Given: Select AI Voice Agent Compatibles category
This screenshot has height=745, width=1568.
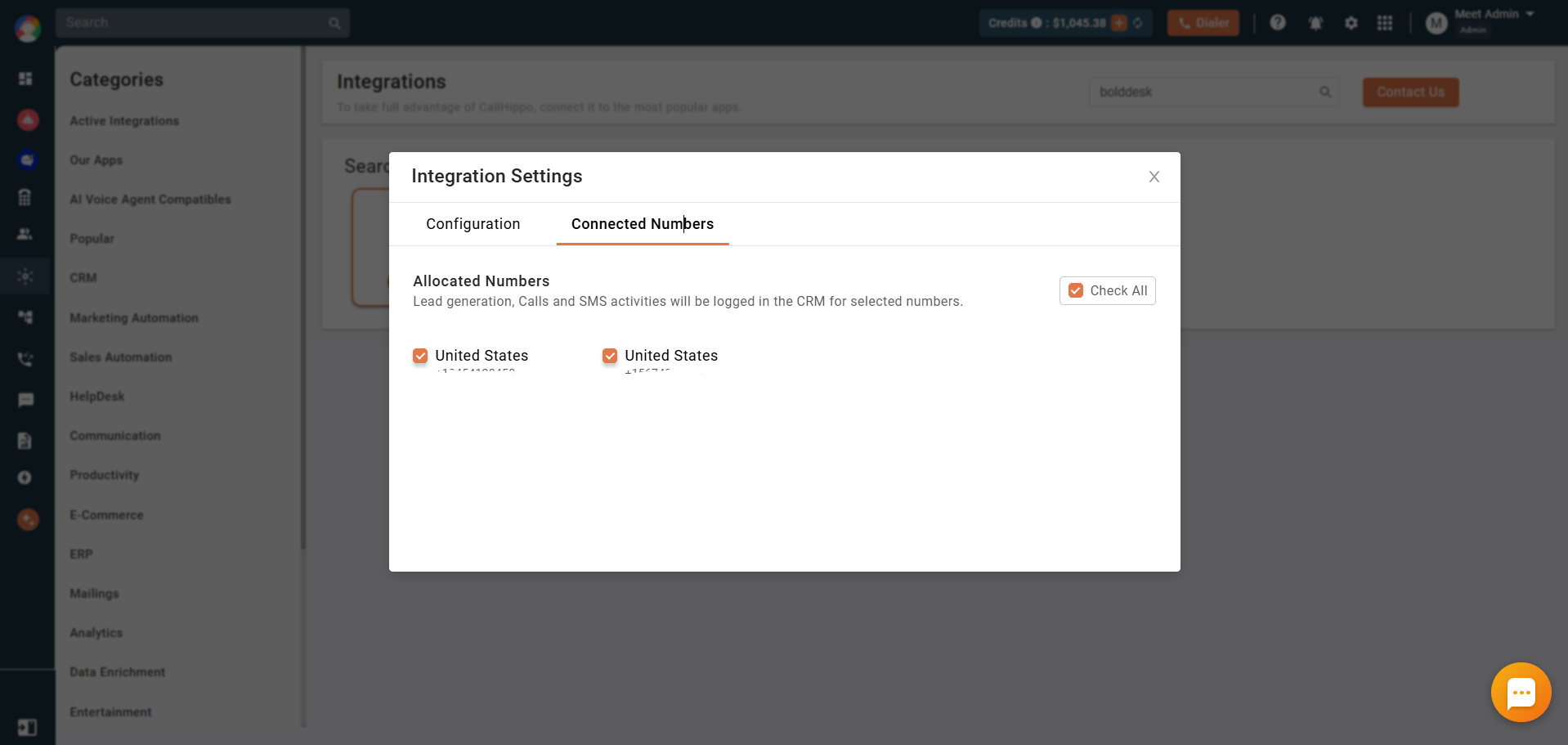Looking at the screenshot, I should tap(150, 200).
